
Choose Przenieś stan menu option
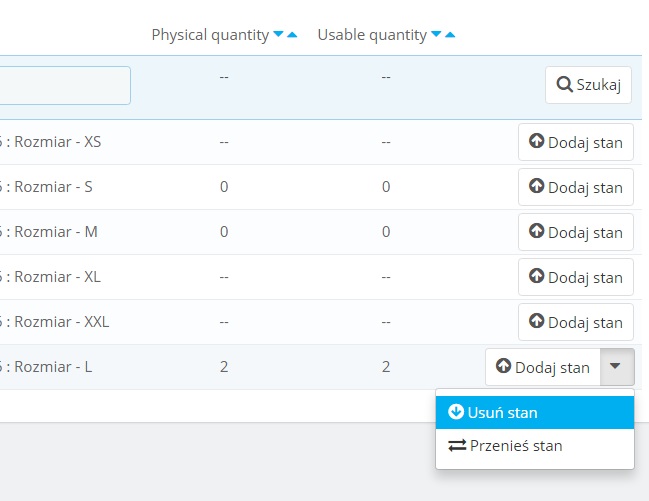534,446
